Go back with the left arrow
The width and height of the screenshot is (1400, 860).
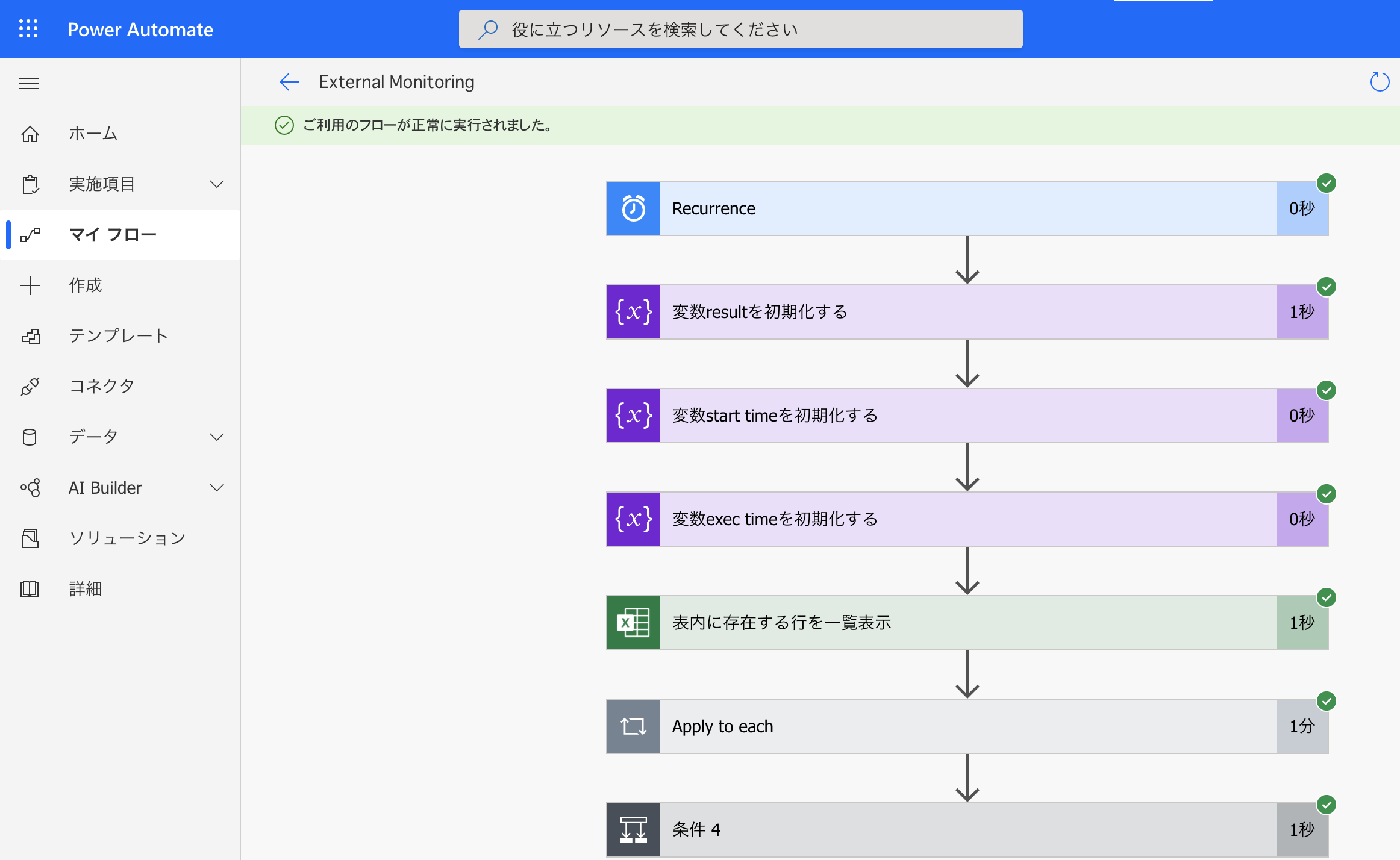coord(289,82)
